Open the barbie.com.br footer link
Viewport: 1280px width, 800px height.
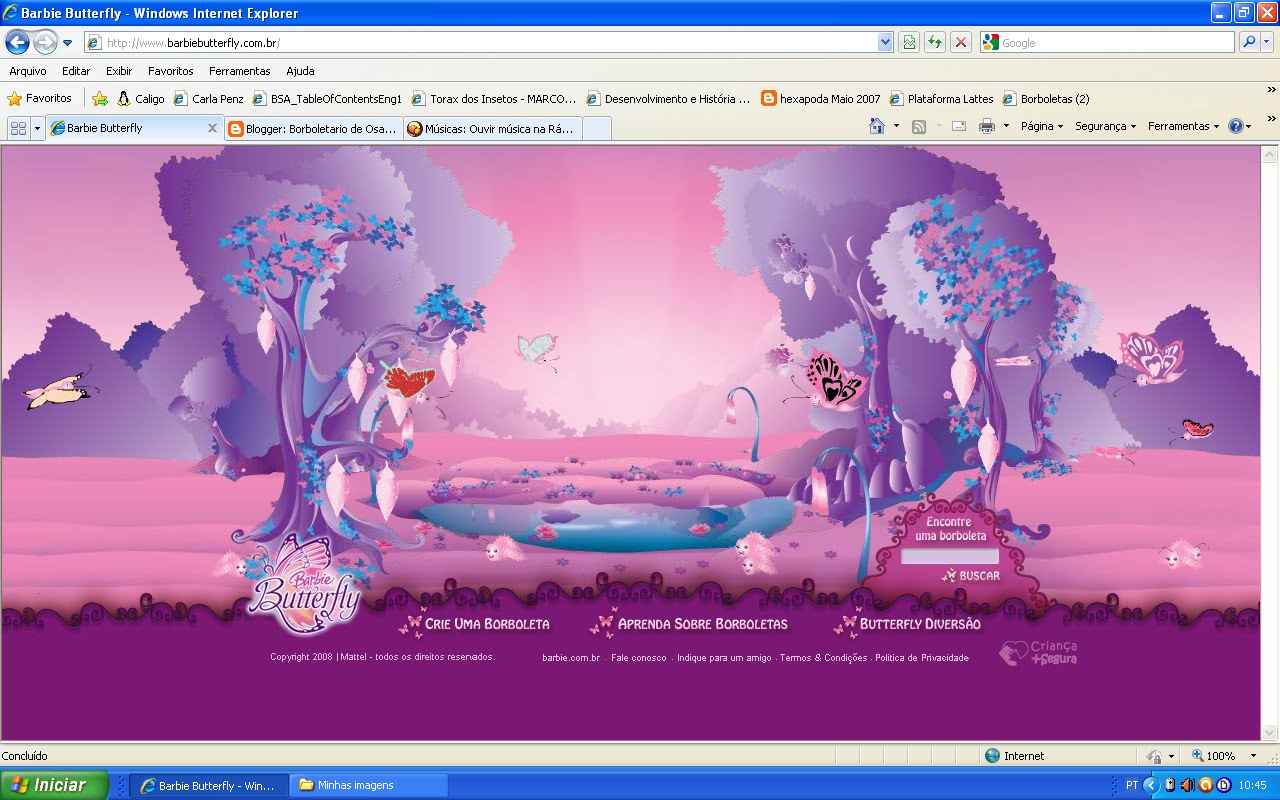(571, 658)
